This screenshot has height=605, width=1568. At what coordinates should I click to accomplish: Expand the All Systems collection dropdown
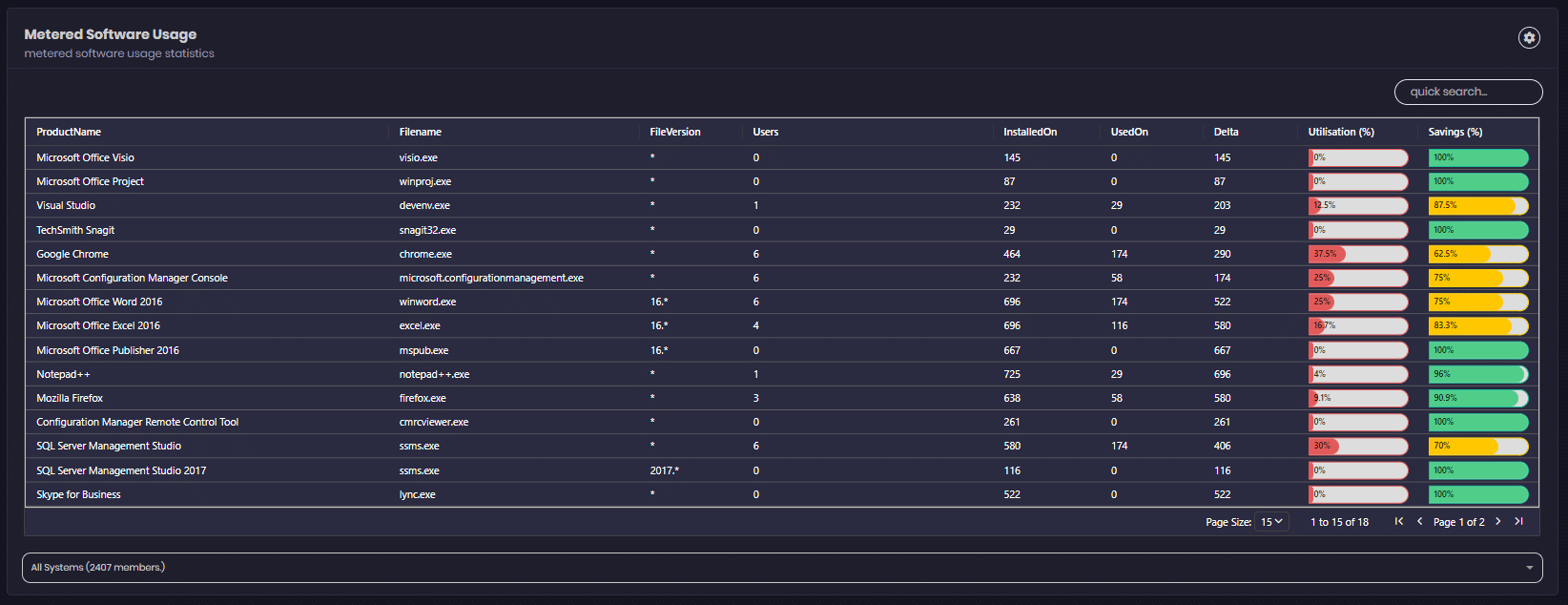tap(1529, 568)
